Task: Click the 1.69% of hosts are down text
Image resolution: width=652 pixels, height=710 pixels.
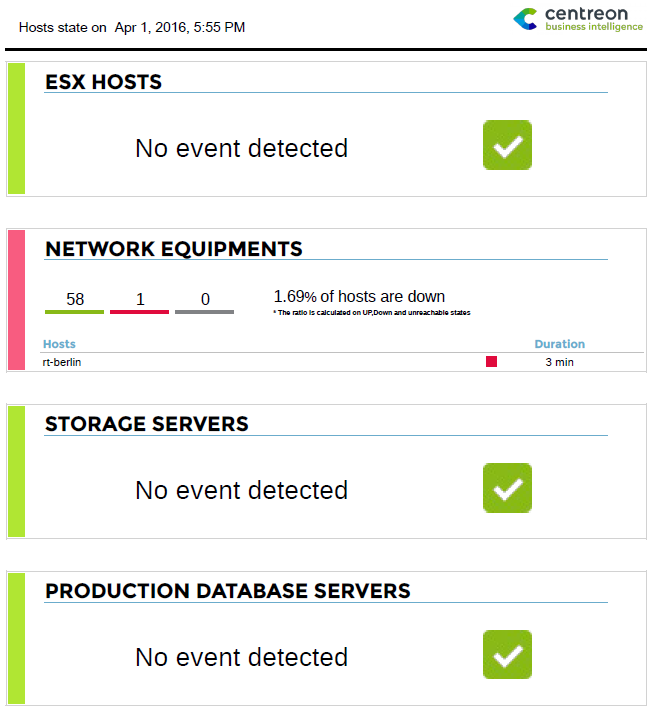Action: [359, 297]
